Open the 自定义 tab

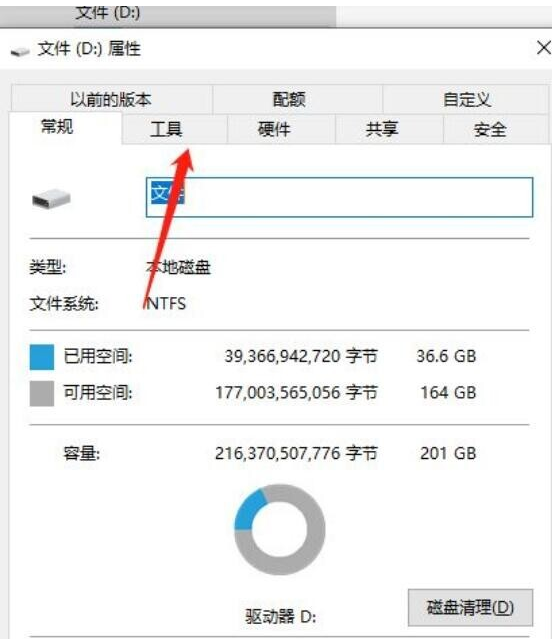466,99
